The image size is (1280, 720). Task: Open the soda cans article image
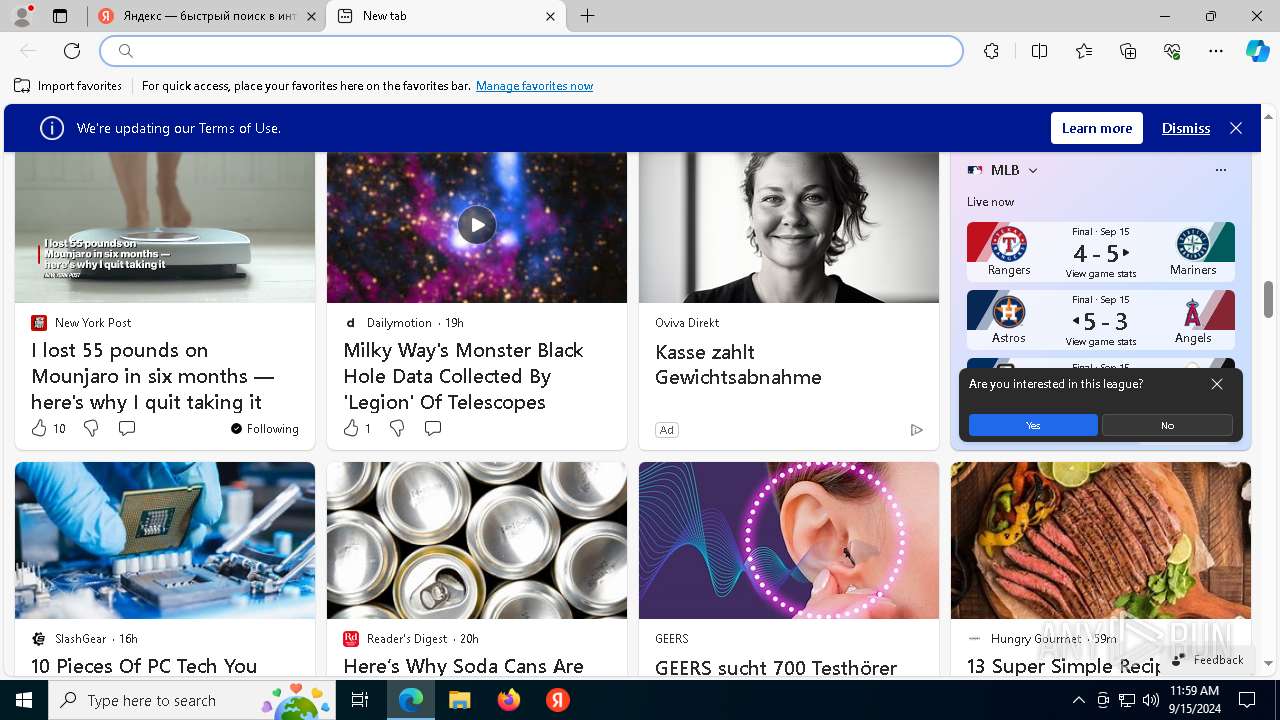pyautogui.click(x=477, y=540)
